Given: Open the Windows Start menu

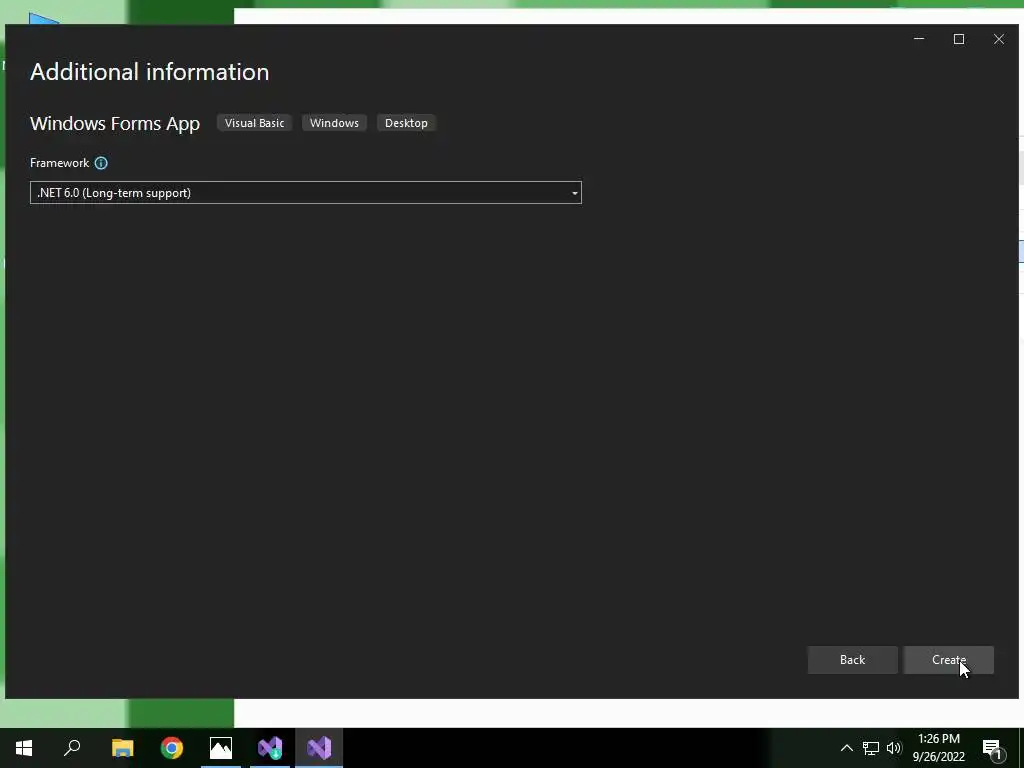Looking at the screenshot, I should click(24, 748).
